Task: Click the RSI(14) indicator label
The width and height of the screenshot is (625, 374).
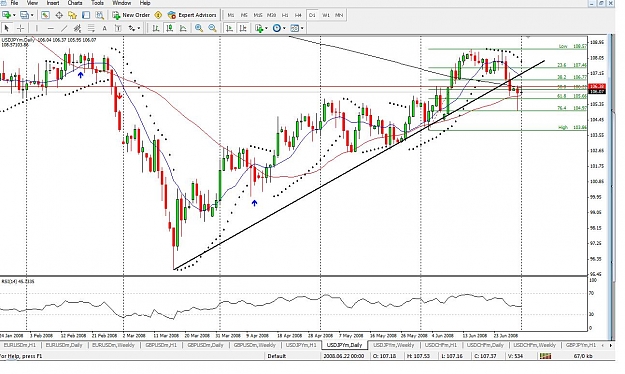Action: click(18, 281)
